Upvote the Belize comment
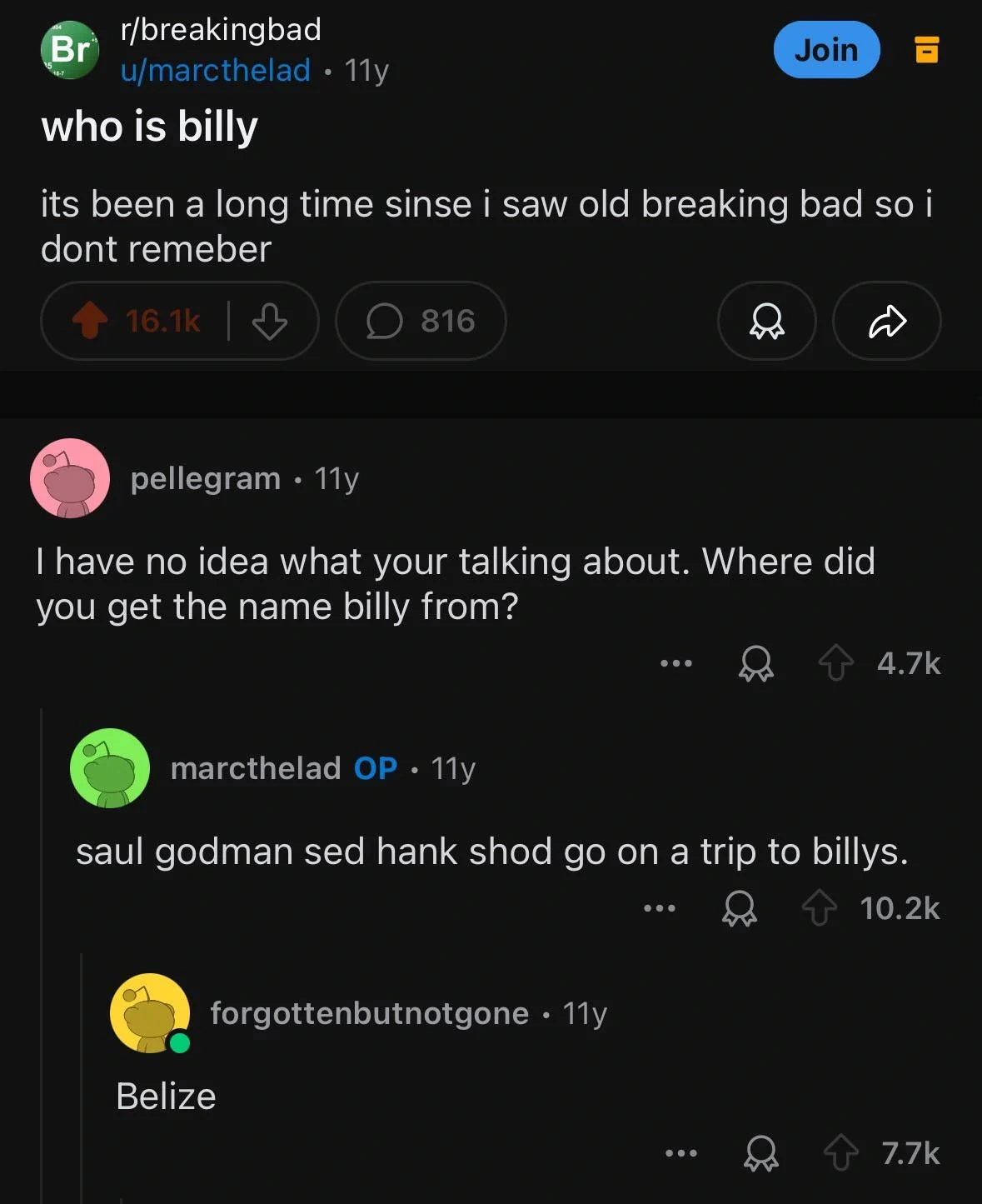This screenshot has height=1204, width=982. coord(840,1154)
